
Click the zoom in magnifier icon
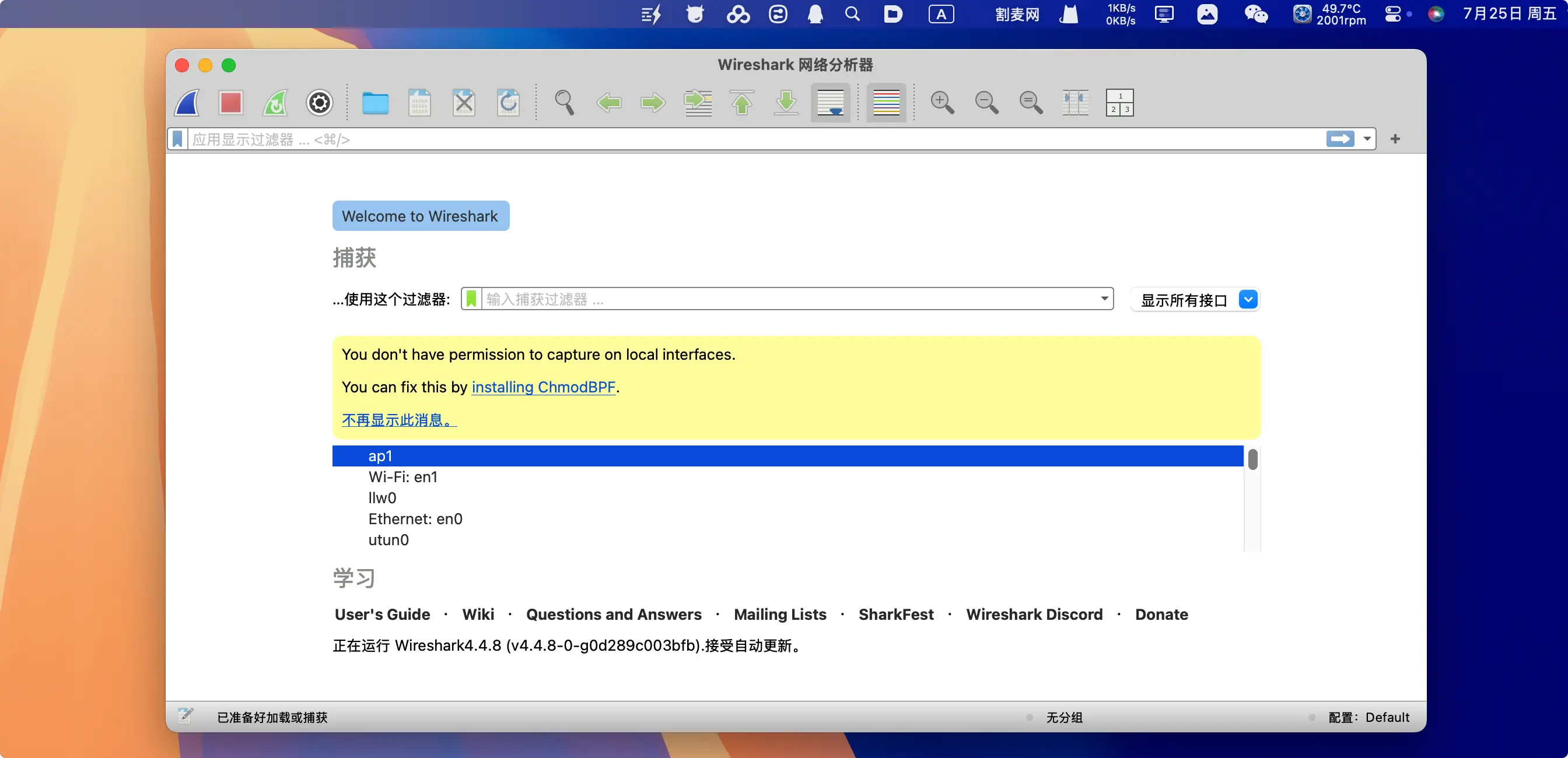[x=942, y=102]
